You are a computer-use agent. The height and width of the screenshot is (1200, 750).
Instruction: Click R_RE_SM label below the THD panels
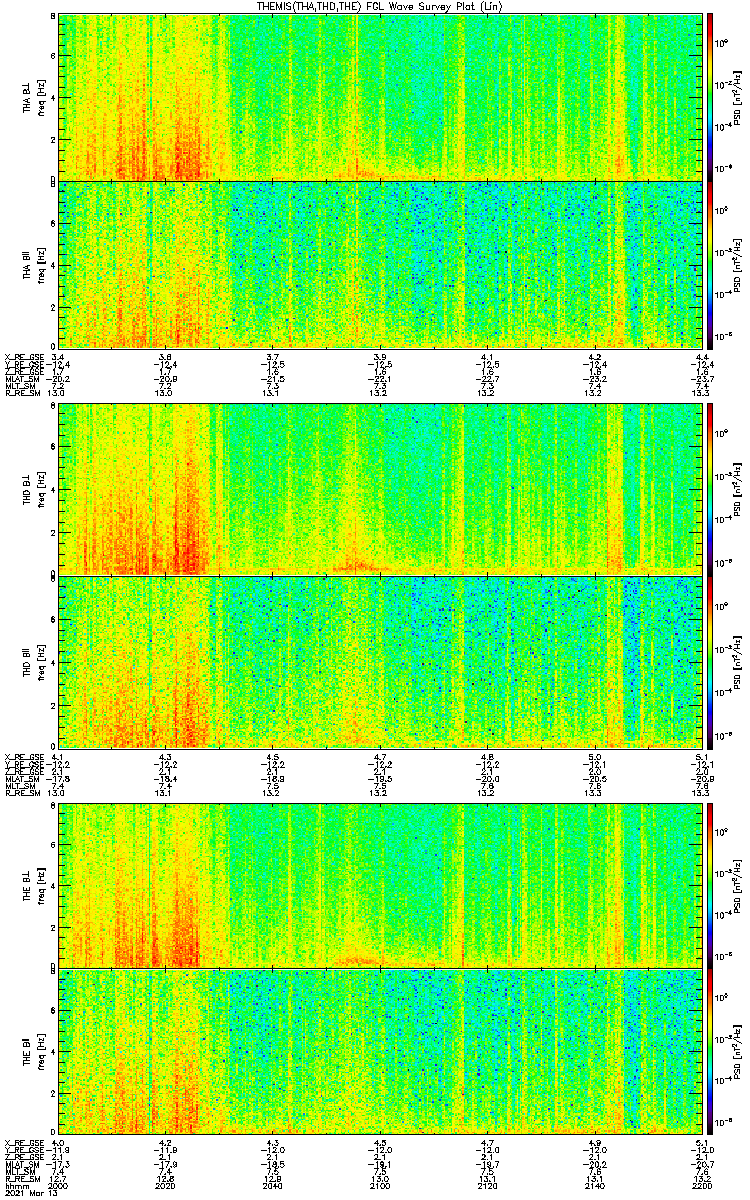click(23, 792)
